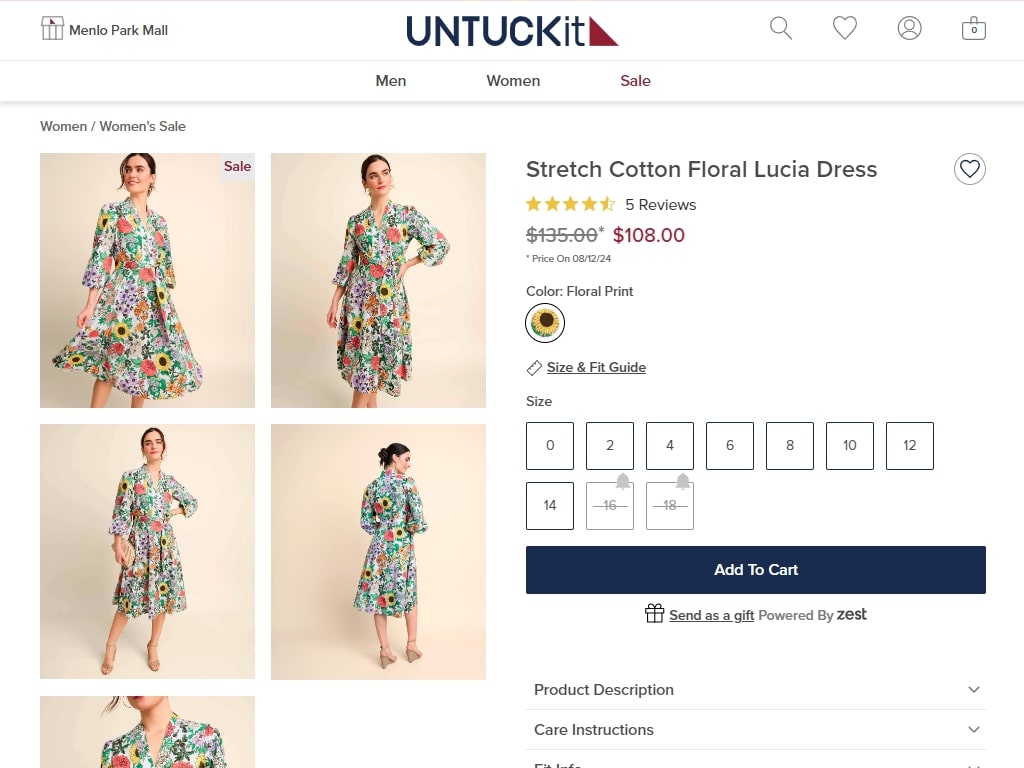Click notify bell on size 18
The width and height of the screenshot is (1024, 768).
pos(682,482)
